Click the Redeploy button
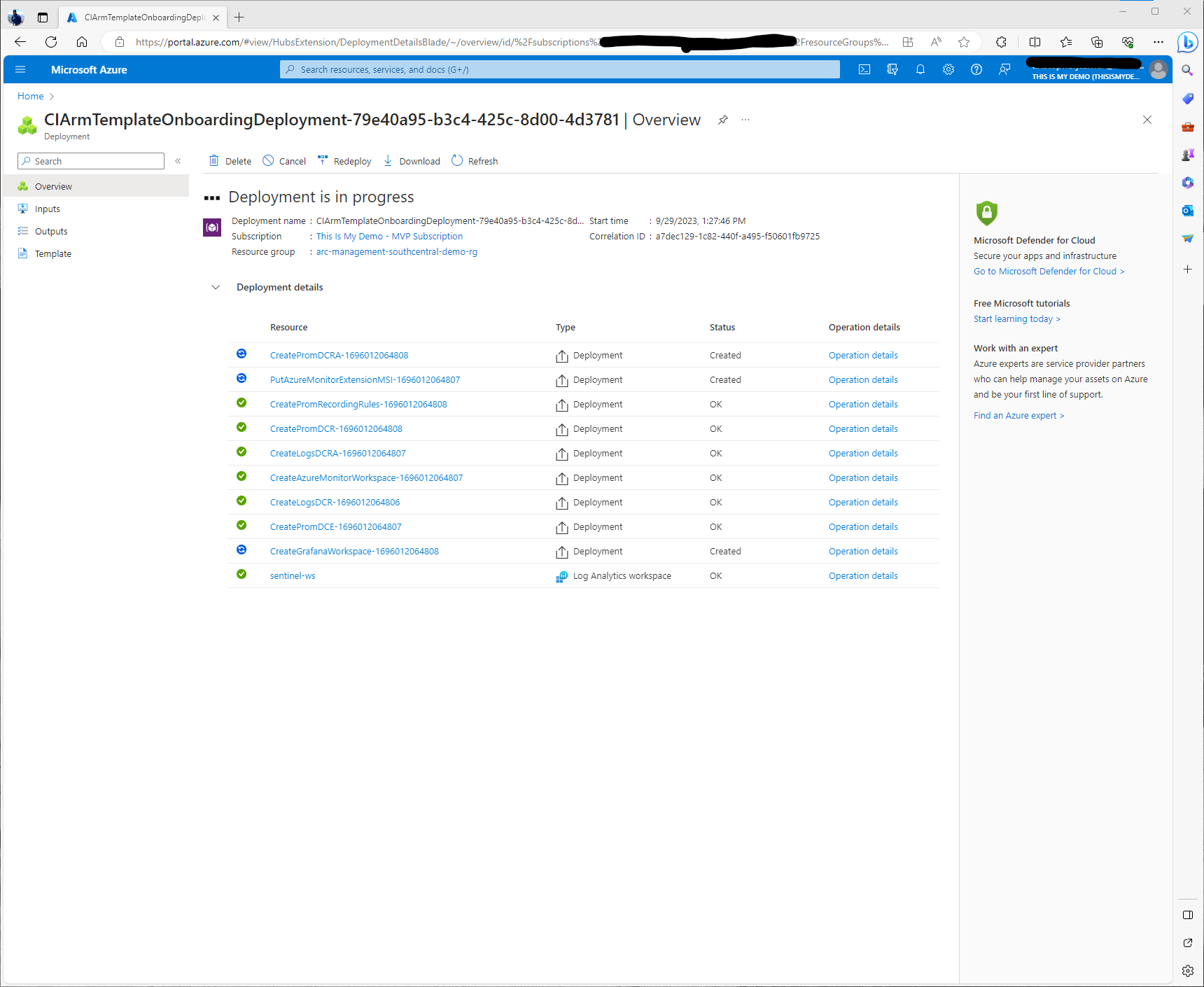Screen dimensions: 1204x987 pyautogui.click(x=344, y=161)
